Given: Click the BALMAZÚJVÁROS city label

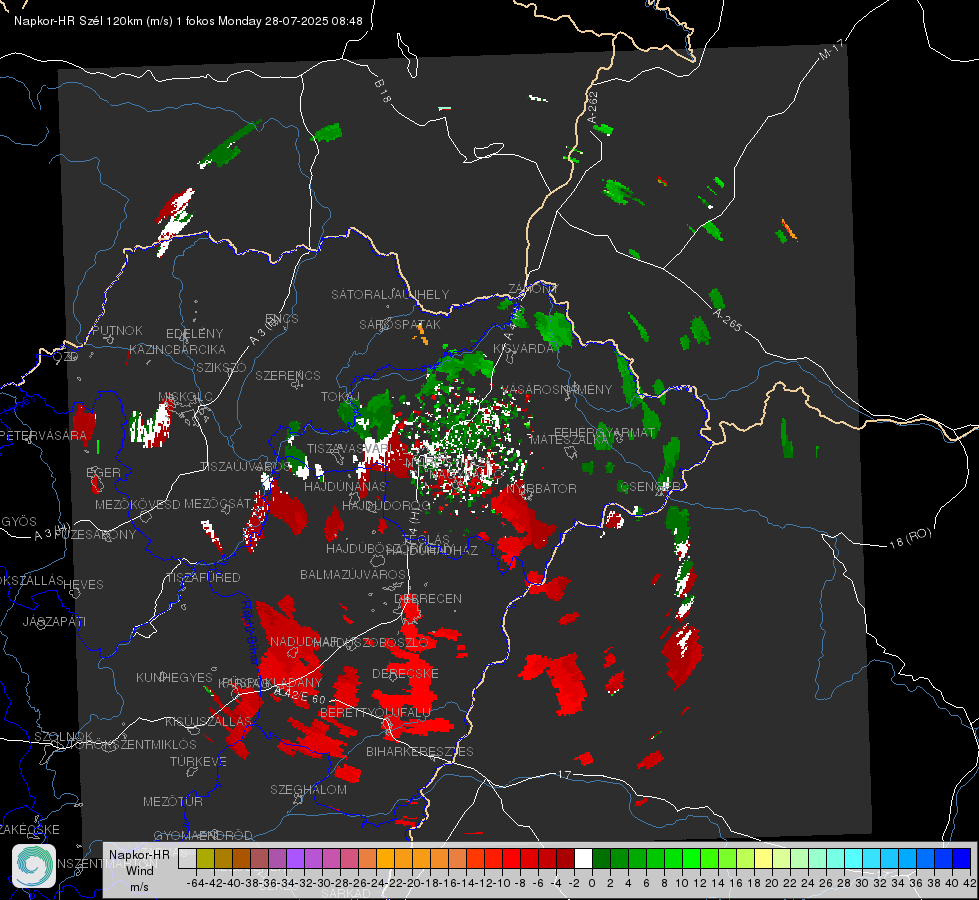Looking at the screenshot, I should [x=353, y=574].
